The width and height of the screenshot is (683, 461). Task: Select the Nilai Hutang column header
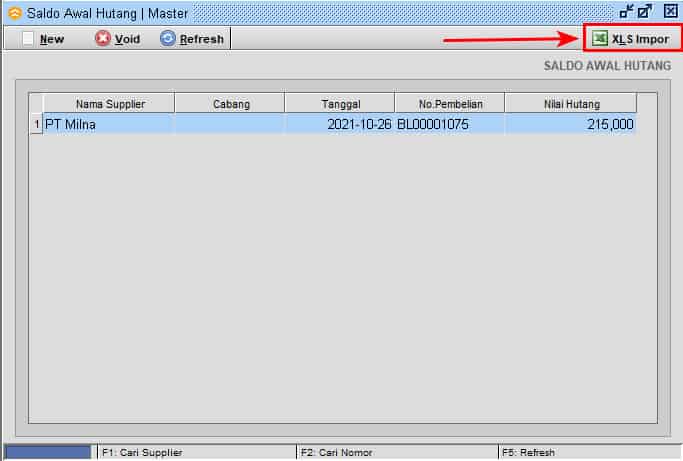coord(570,104)
